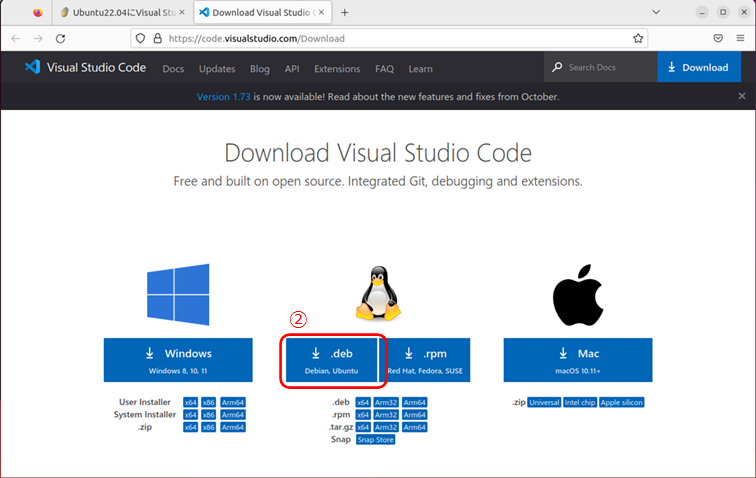This screenshot has width=756, height=478.
Task: Click the Visual Studio Code logo icon
Action: pos(32,68)
